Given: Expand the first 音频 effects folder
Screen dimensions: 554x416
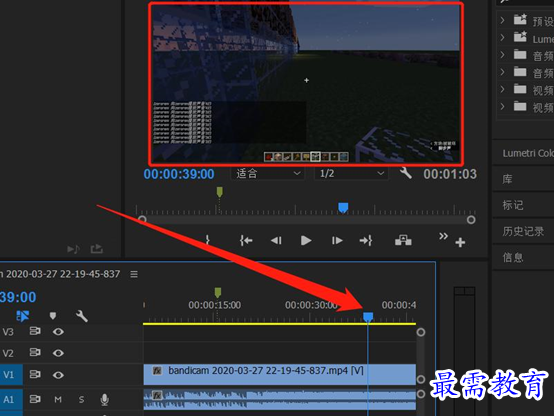Looking at the screenshot, I should [502, 55].
